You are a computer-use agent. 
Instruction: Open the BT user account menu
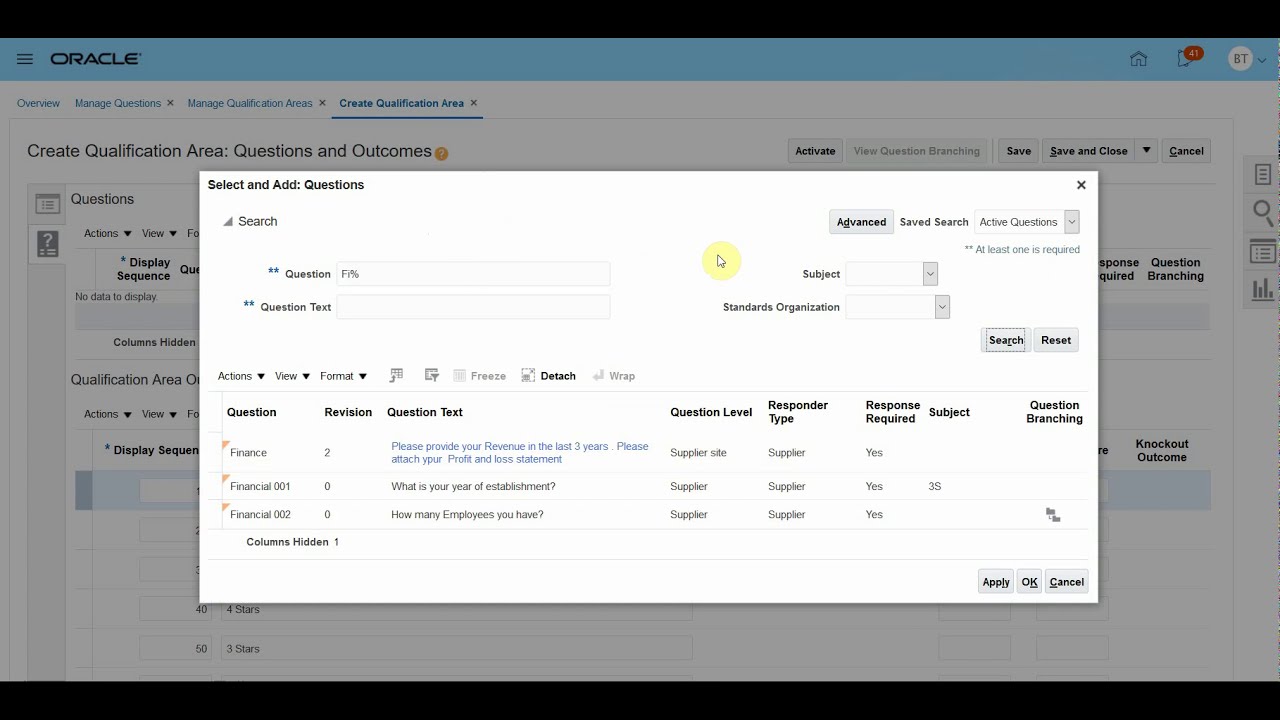tap(1248, 59)
